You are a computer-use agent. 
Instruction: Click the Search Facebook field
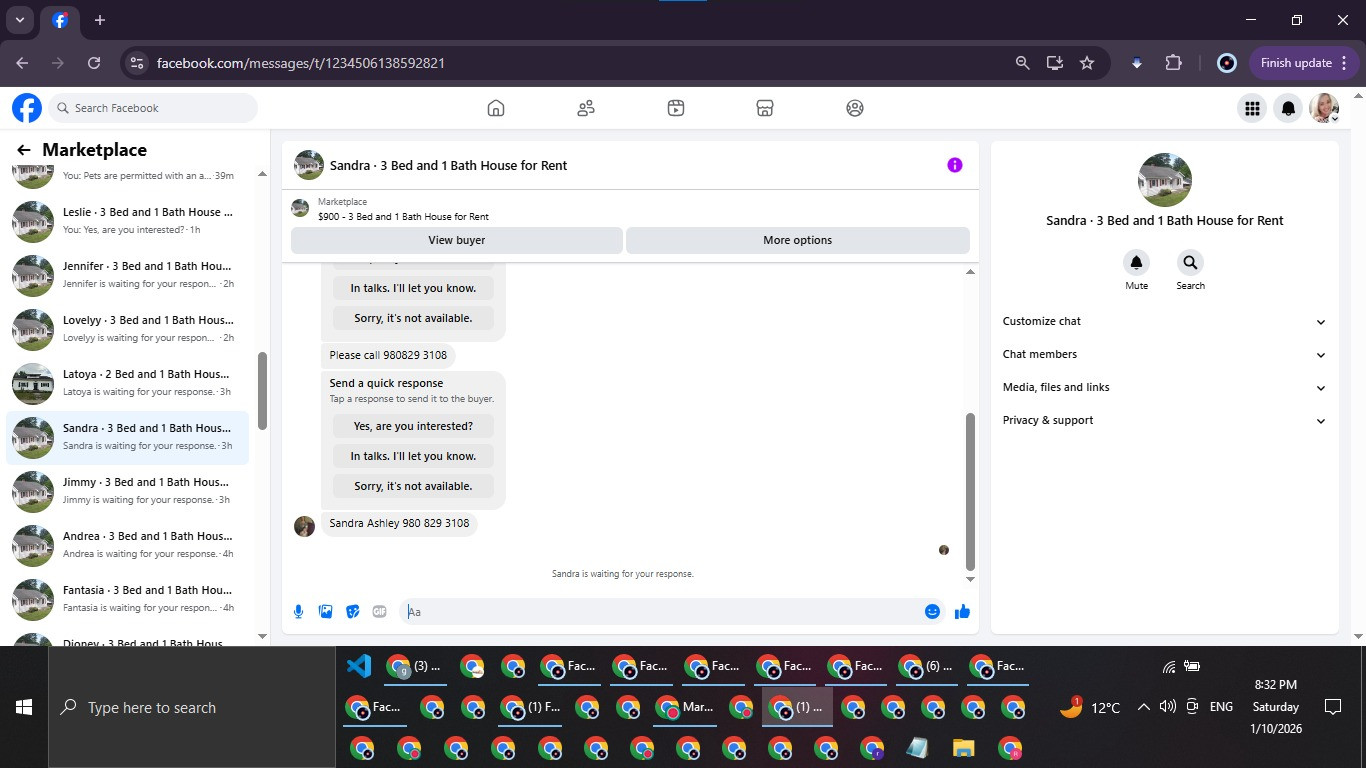click(x=152, y=108)
